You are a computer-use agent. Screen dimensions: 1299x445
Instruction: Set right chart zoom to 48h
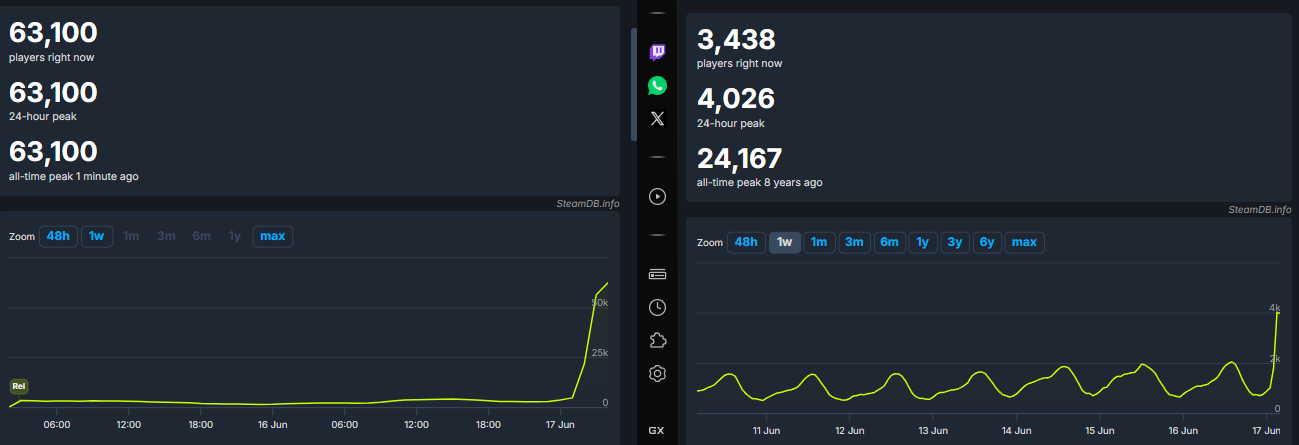click(746, 242)
